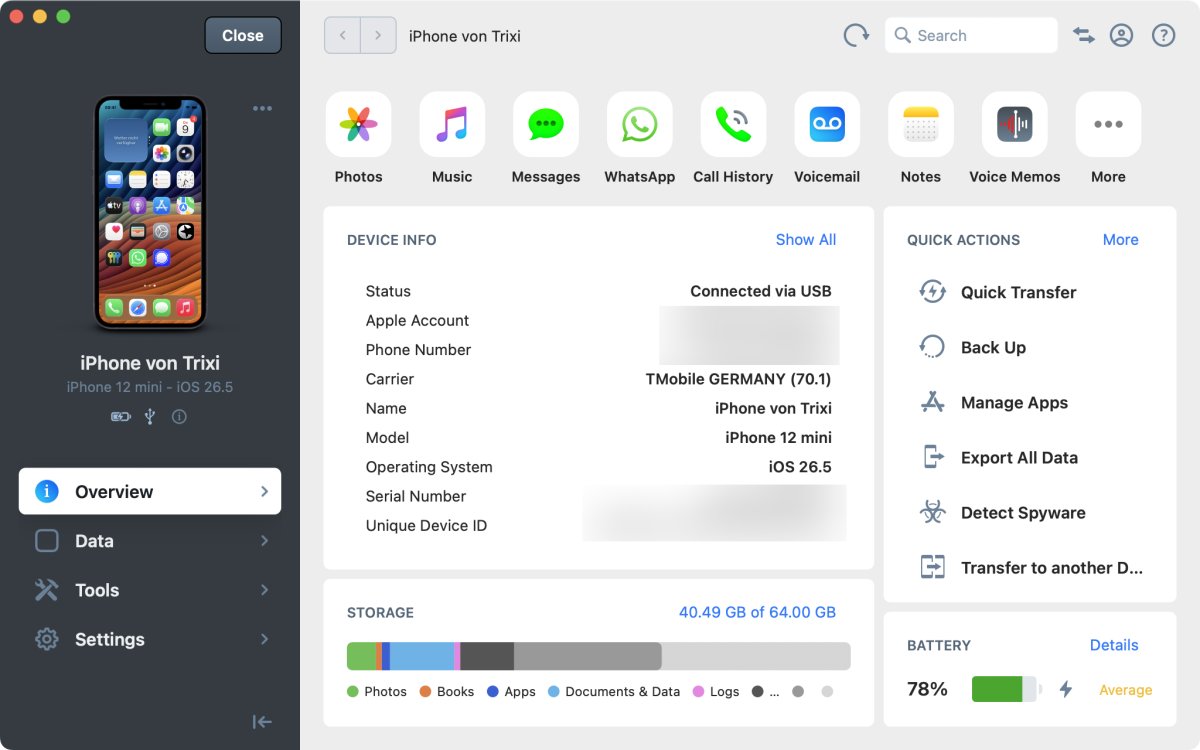This screenshot has height=750, width=1200.
Task: Open the Voice Memos icon
Action: click(x=1015, y=124)
